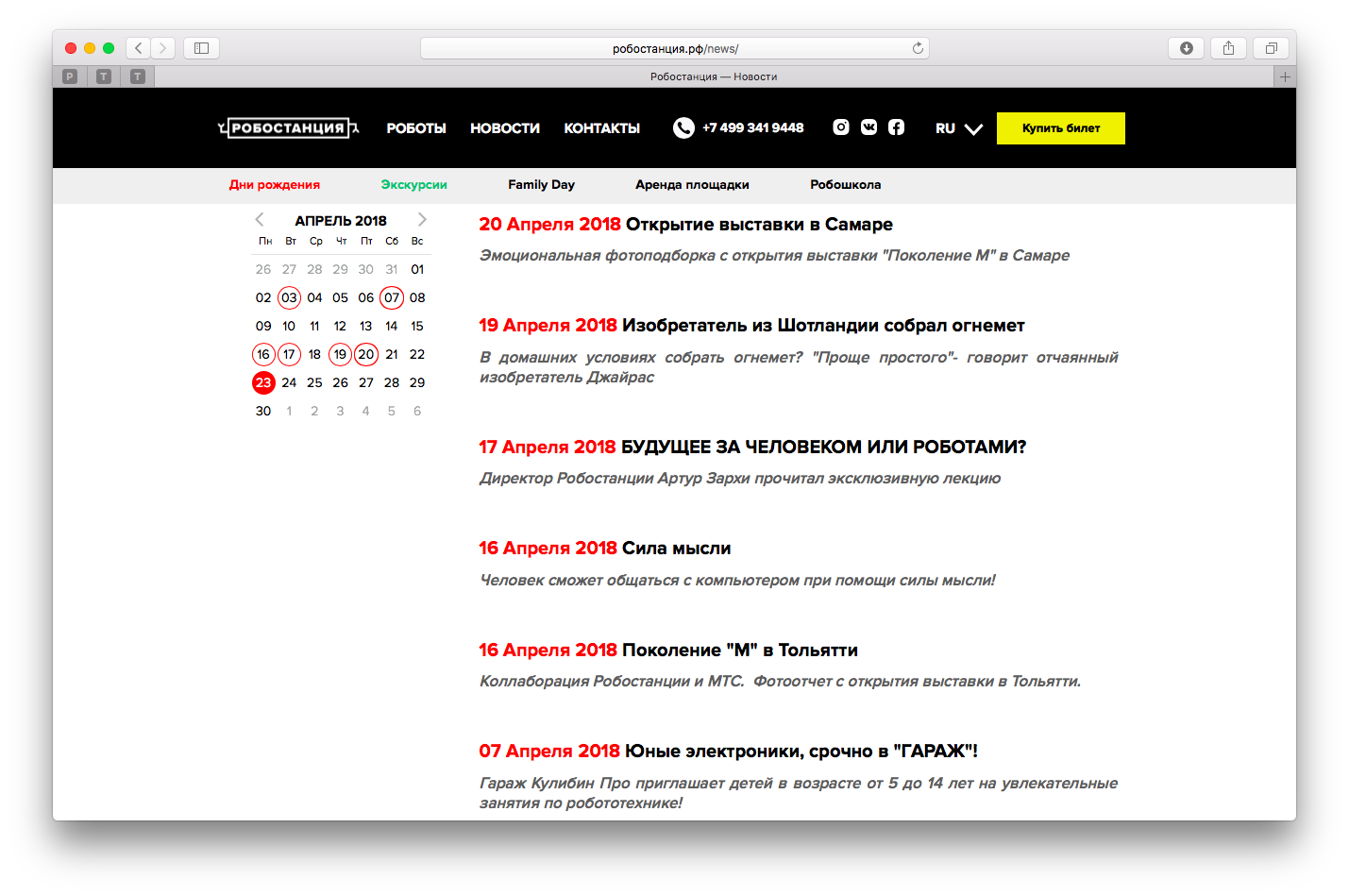
Task: Open the Экскурсии submenu link
Action: [414, 185]
